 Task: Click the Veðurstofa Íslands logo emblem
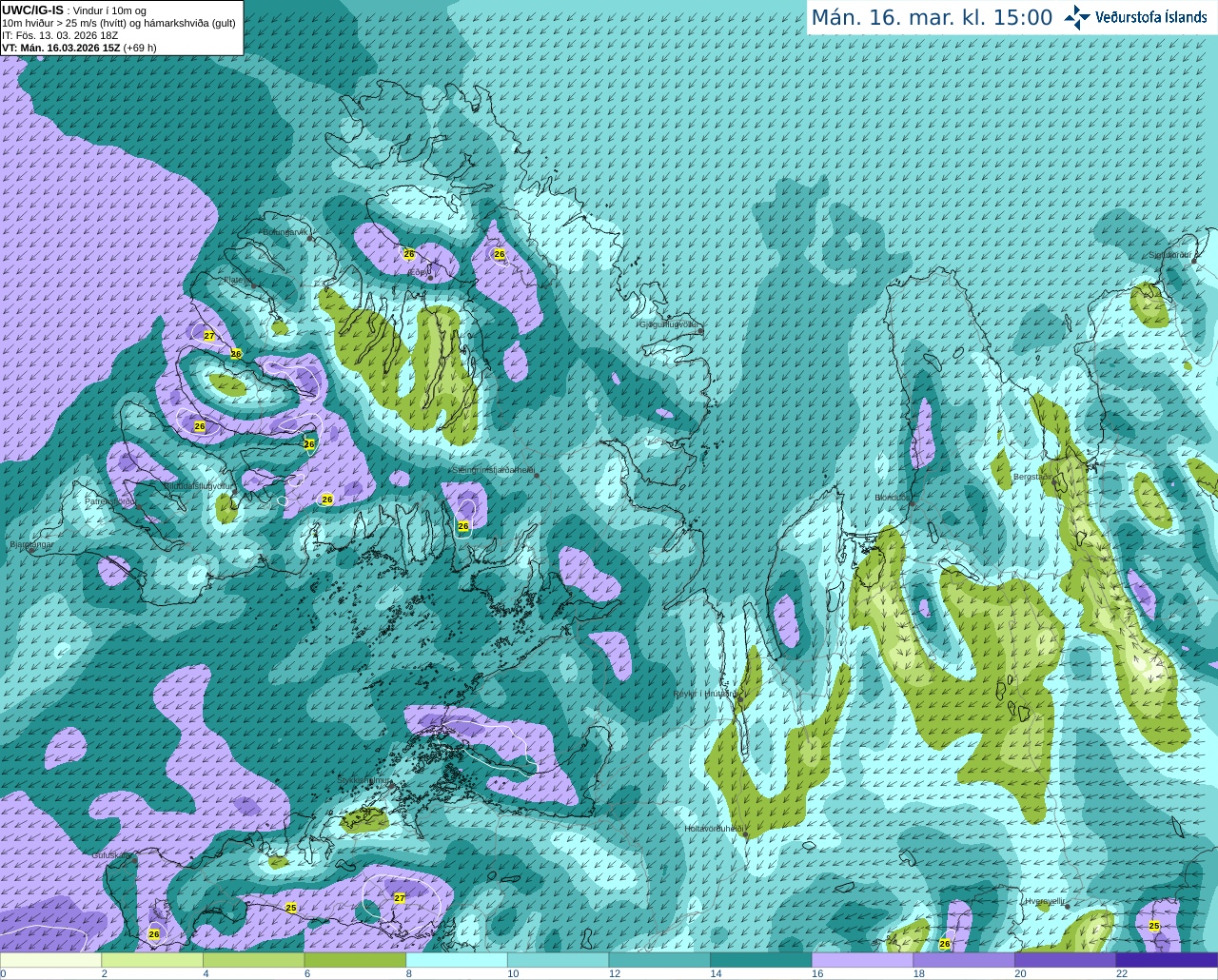(x=1077, y=17)
